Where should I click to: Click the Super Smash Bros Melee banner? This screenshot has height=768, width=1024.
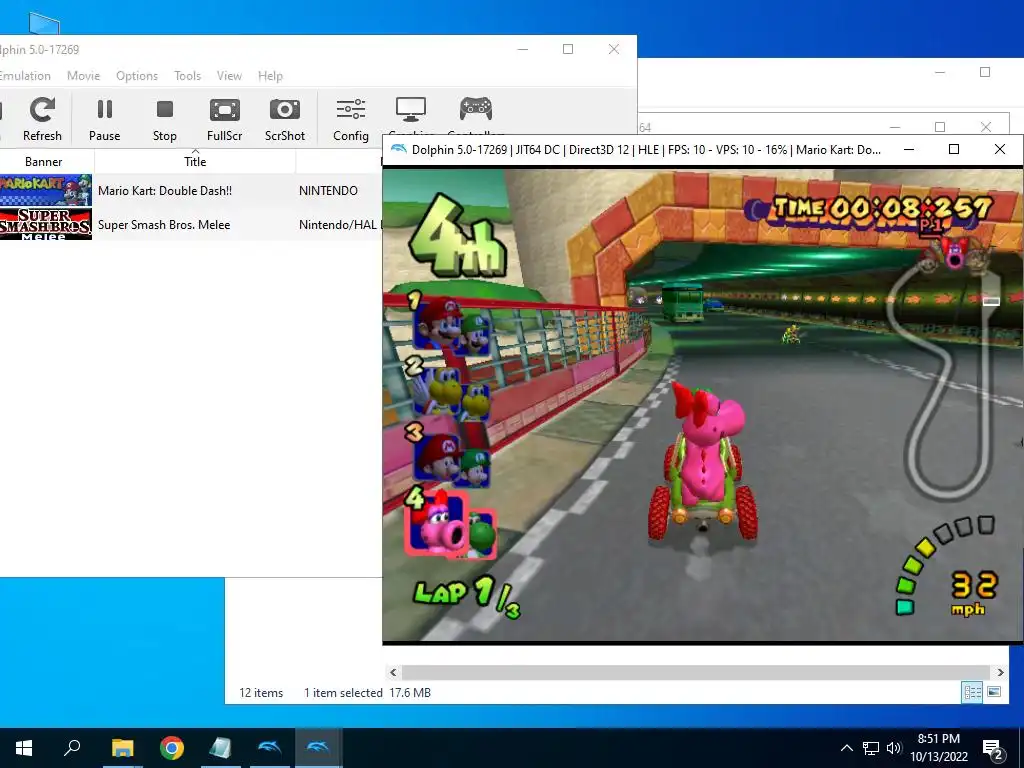coord(46,224)
